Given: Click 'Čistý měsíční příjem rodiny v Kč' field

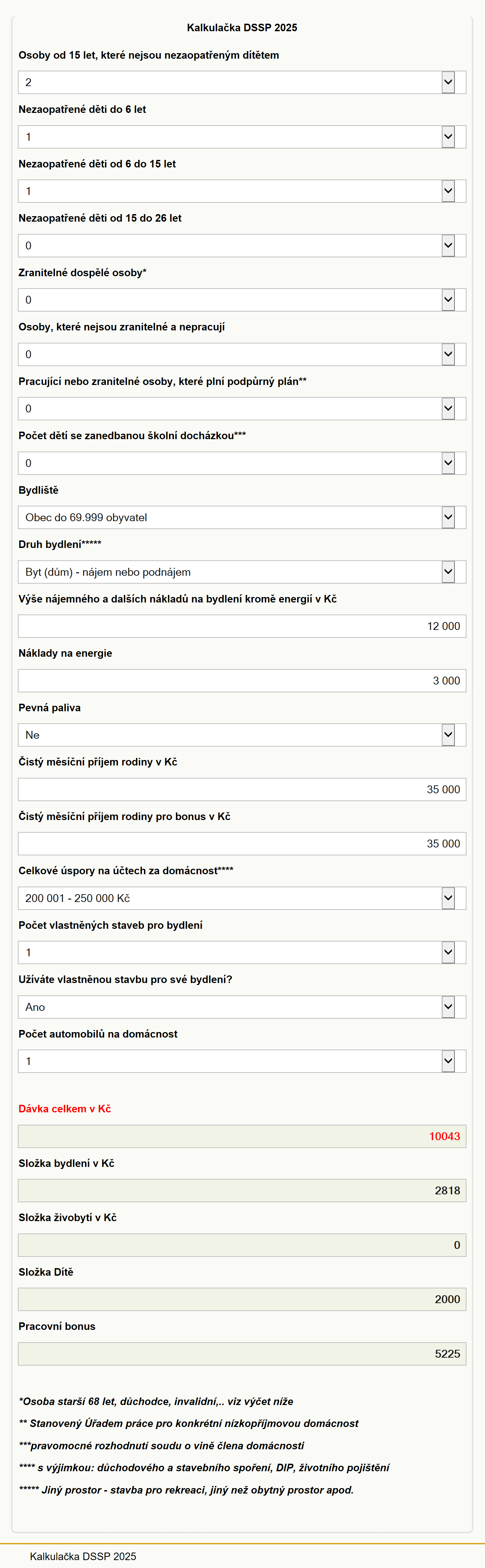Looking at the screenshot, I should 242,789.
